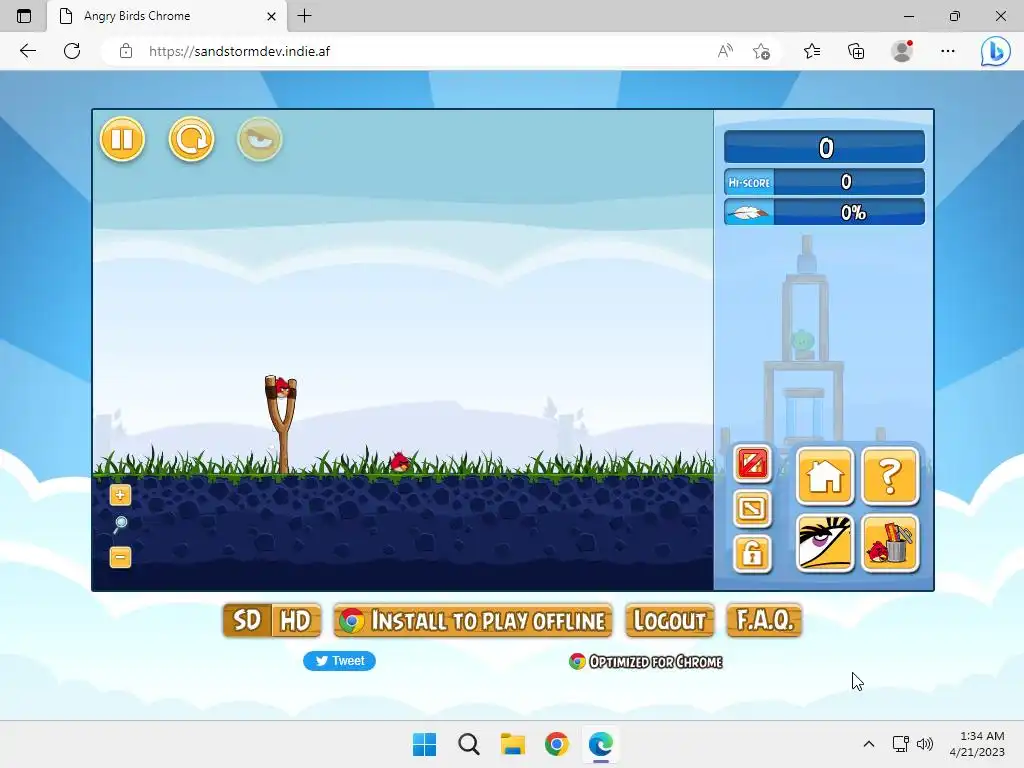1024x768 pixels.
Task: Show hidden system tray icons
Action: click(869, 744)
